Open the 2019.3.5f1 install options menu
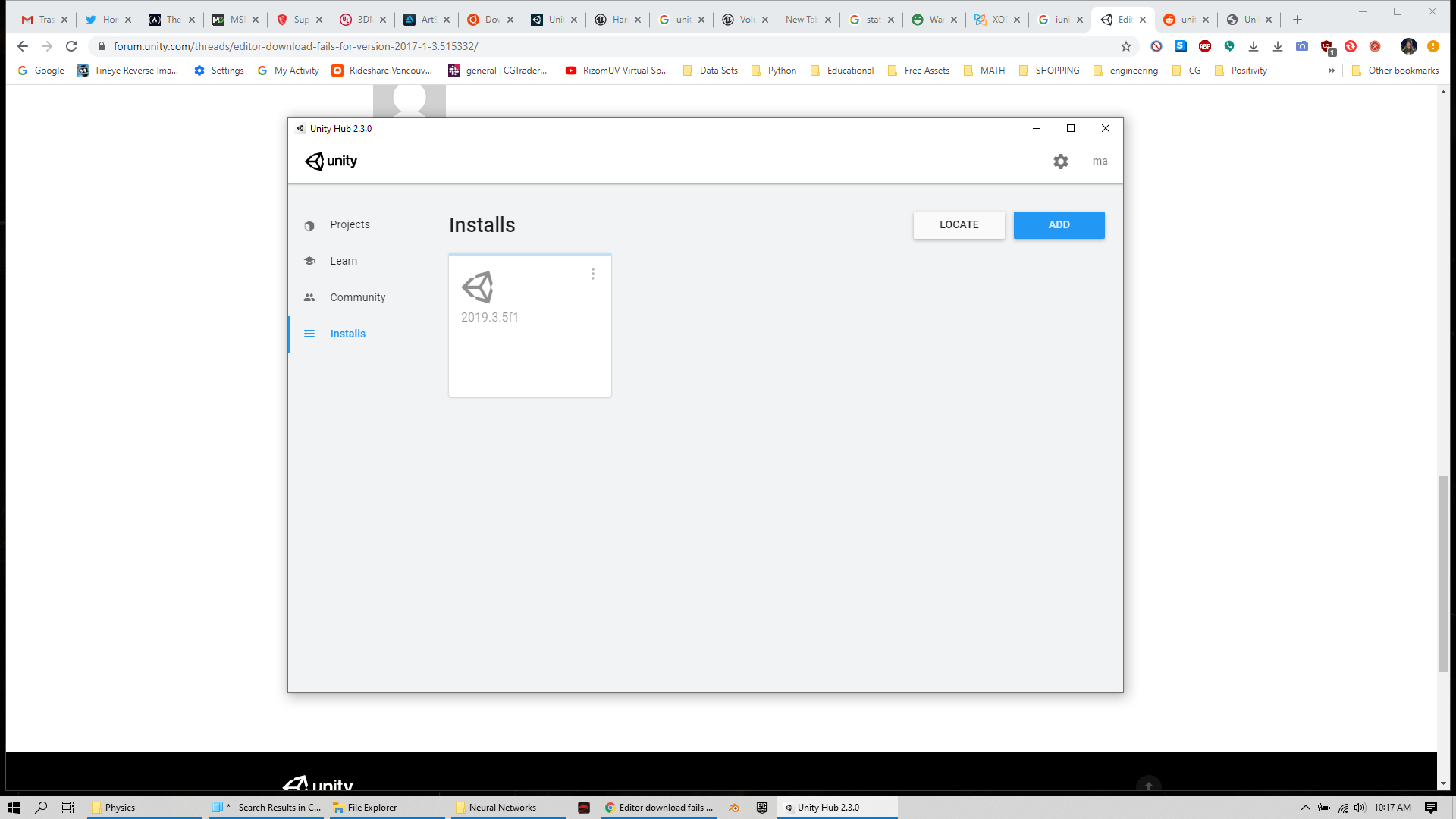The height and width of the screenshot is (819, 1456). coord(593,274)
